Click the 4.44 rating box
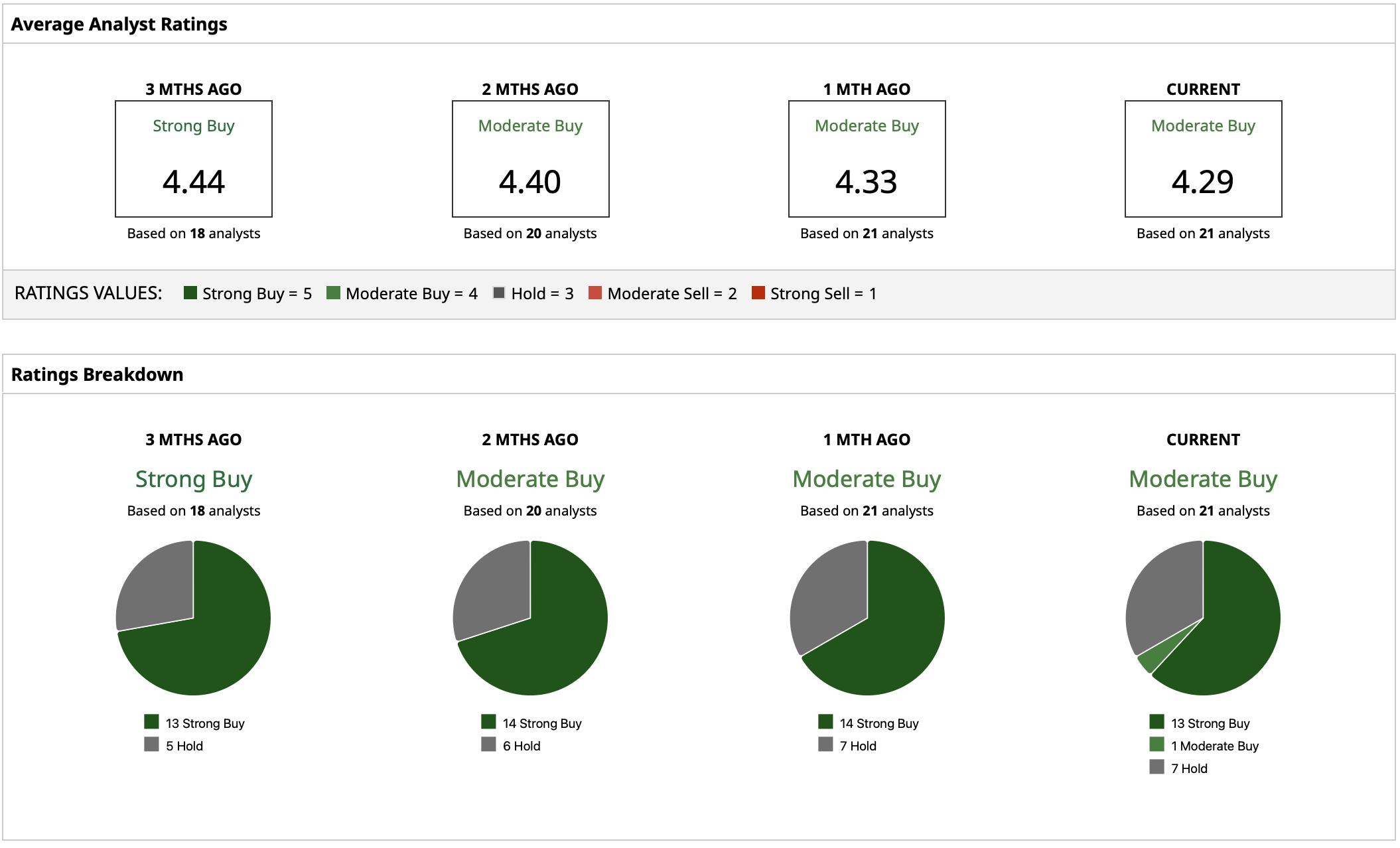1400x848 pixels. (194, 159)
